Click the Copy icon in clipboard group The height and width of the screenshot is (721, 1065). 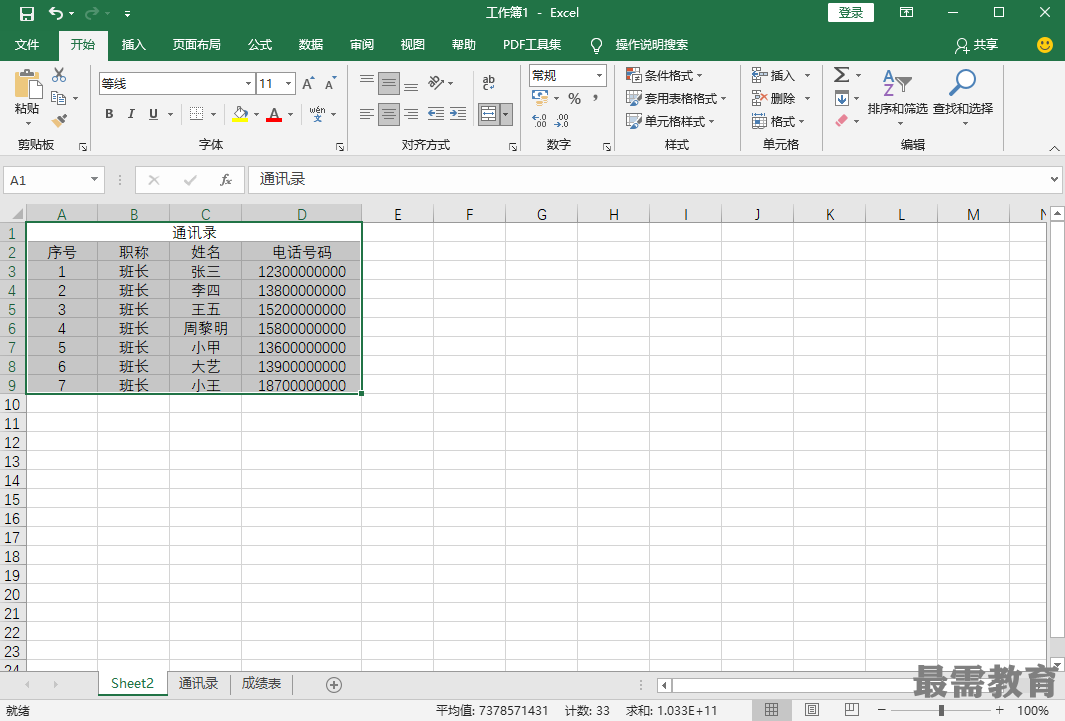pos(58,98)
